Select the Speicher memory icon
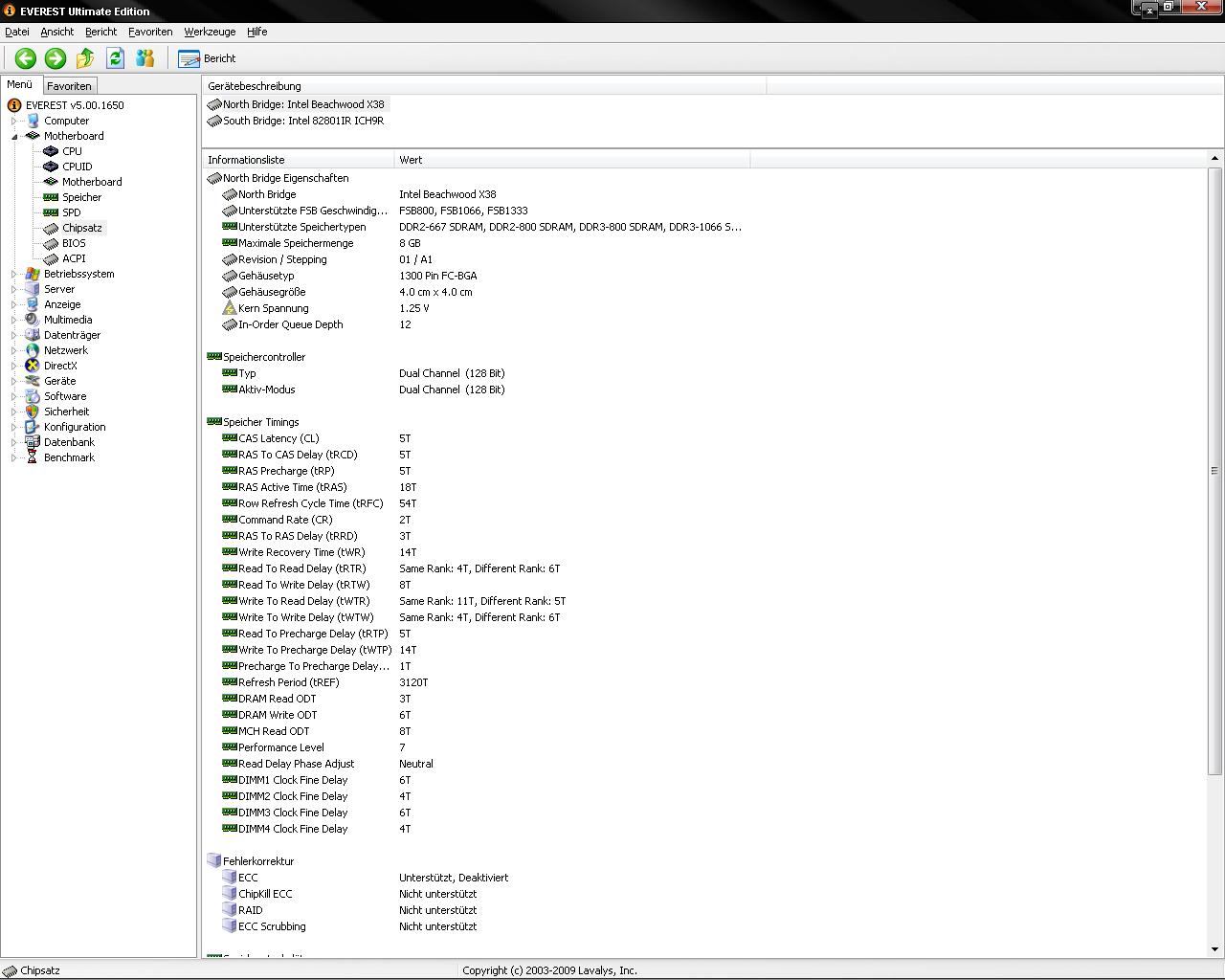The width and height of the screenshot is (1225, 980). (51, 197)
